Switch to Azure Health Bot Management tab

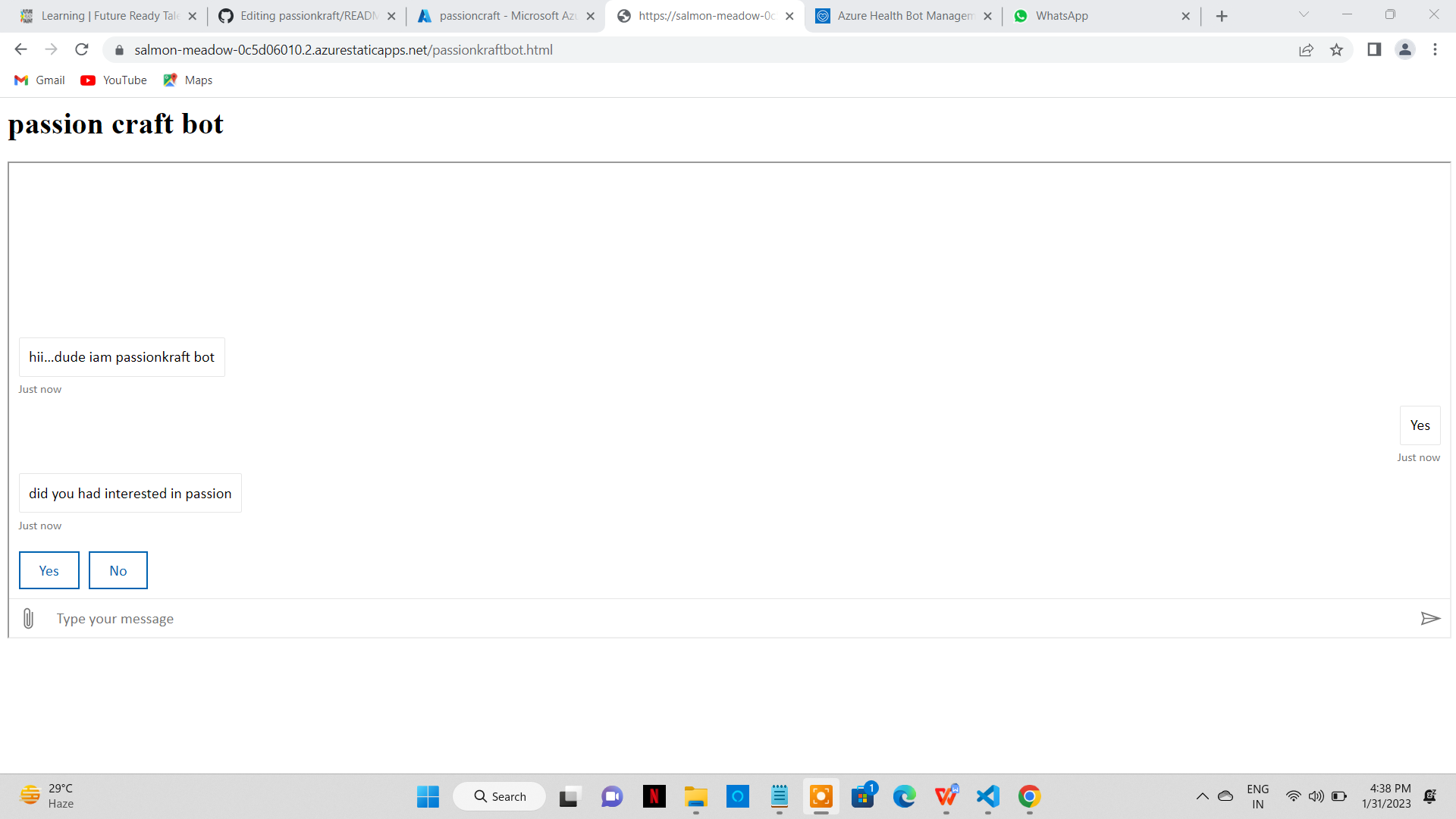[x=895, y=16]
